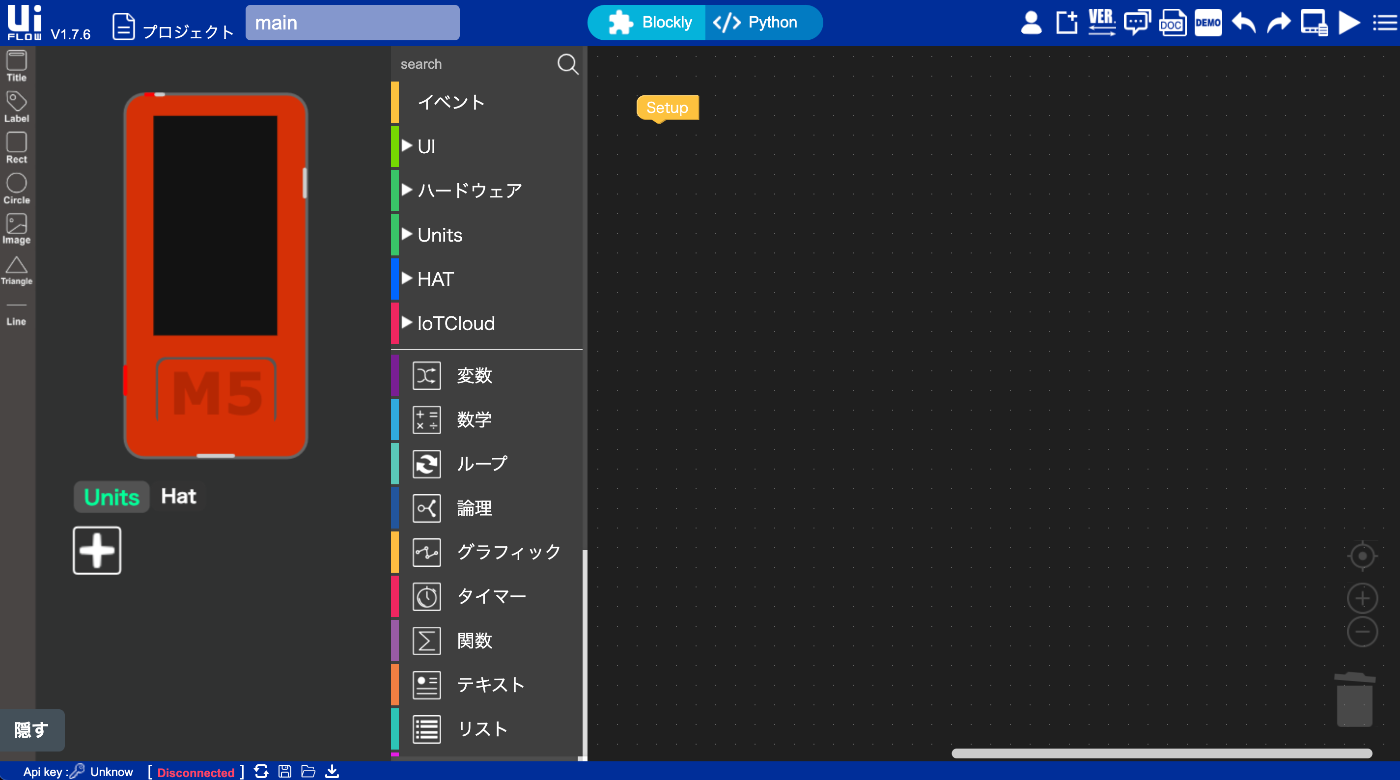
Task: Select the Label UI element tool
Action: [x=17, y=107]
